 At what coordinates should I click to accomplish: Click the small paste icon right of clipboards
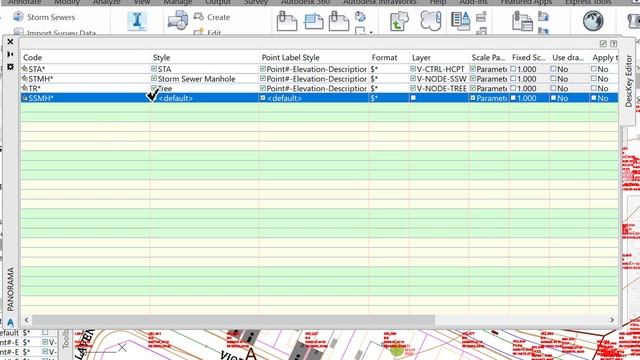pos(360,17)
